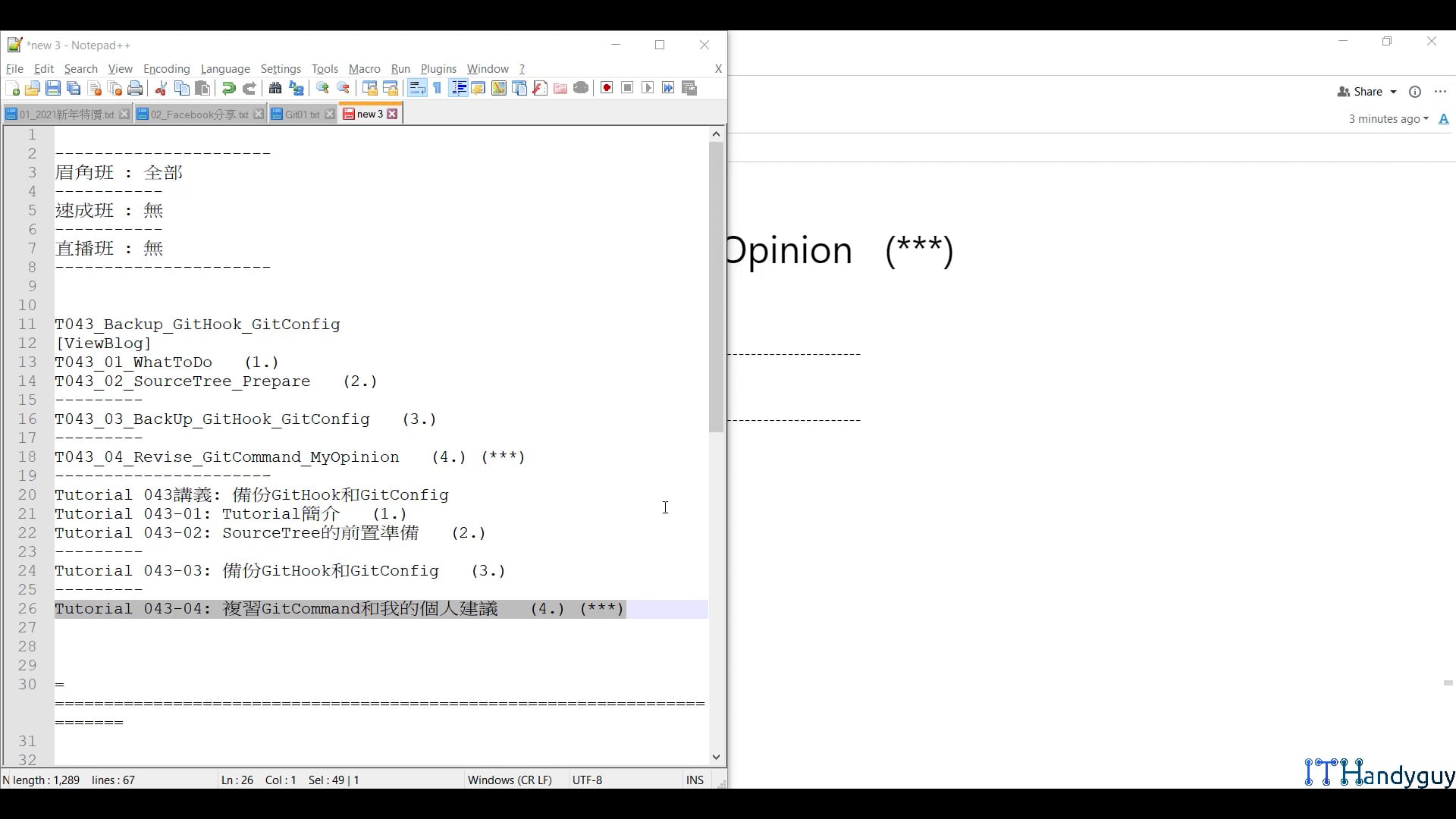This screenshot has height=819, width=1456.
Task: Switch to the Git01.txt tab
Action: (300, 114)
